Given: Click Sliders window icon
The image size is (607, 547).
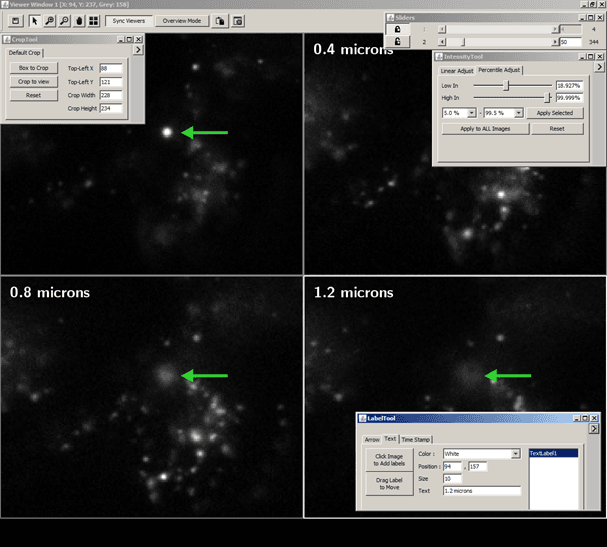Looking at the screenshot, I should pos(390,18).
